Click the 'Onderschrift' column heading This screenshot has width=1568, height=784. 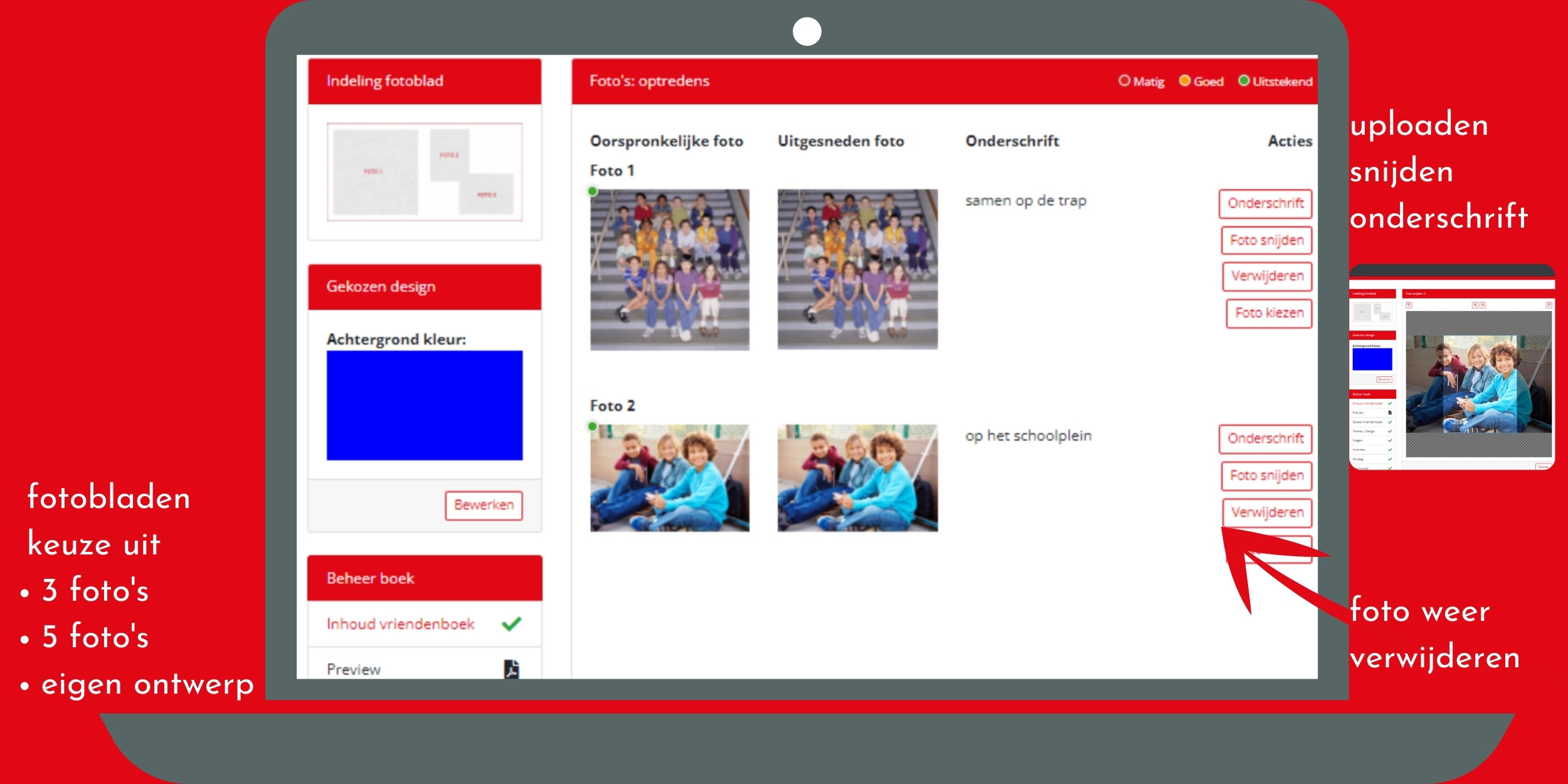click(1012, 141)
